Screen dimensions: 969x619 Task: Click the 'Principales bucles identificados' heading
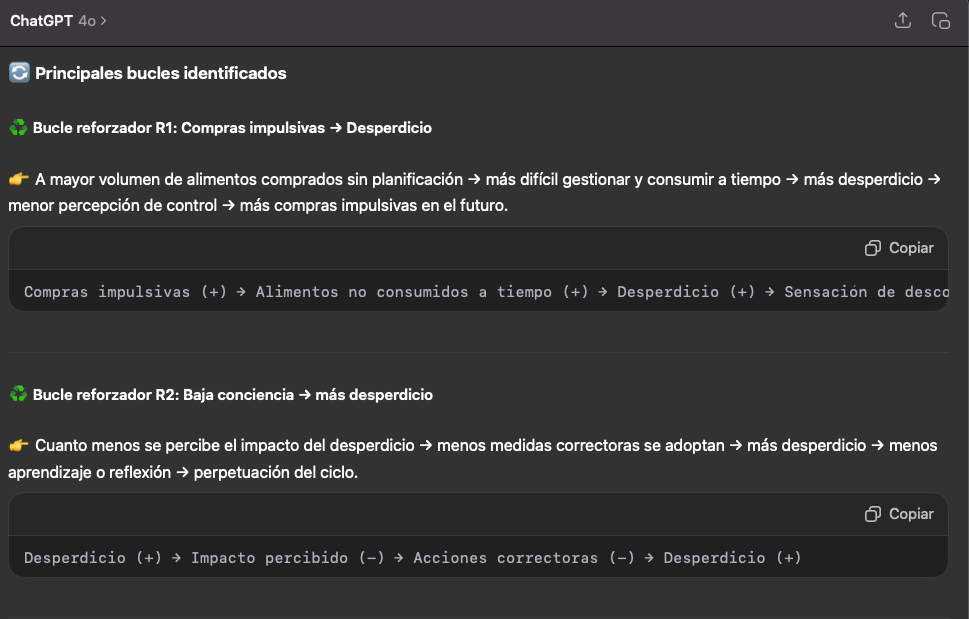(161, 73)
